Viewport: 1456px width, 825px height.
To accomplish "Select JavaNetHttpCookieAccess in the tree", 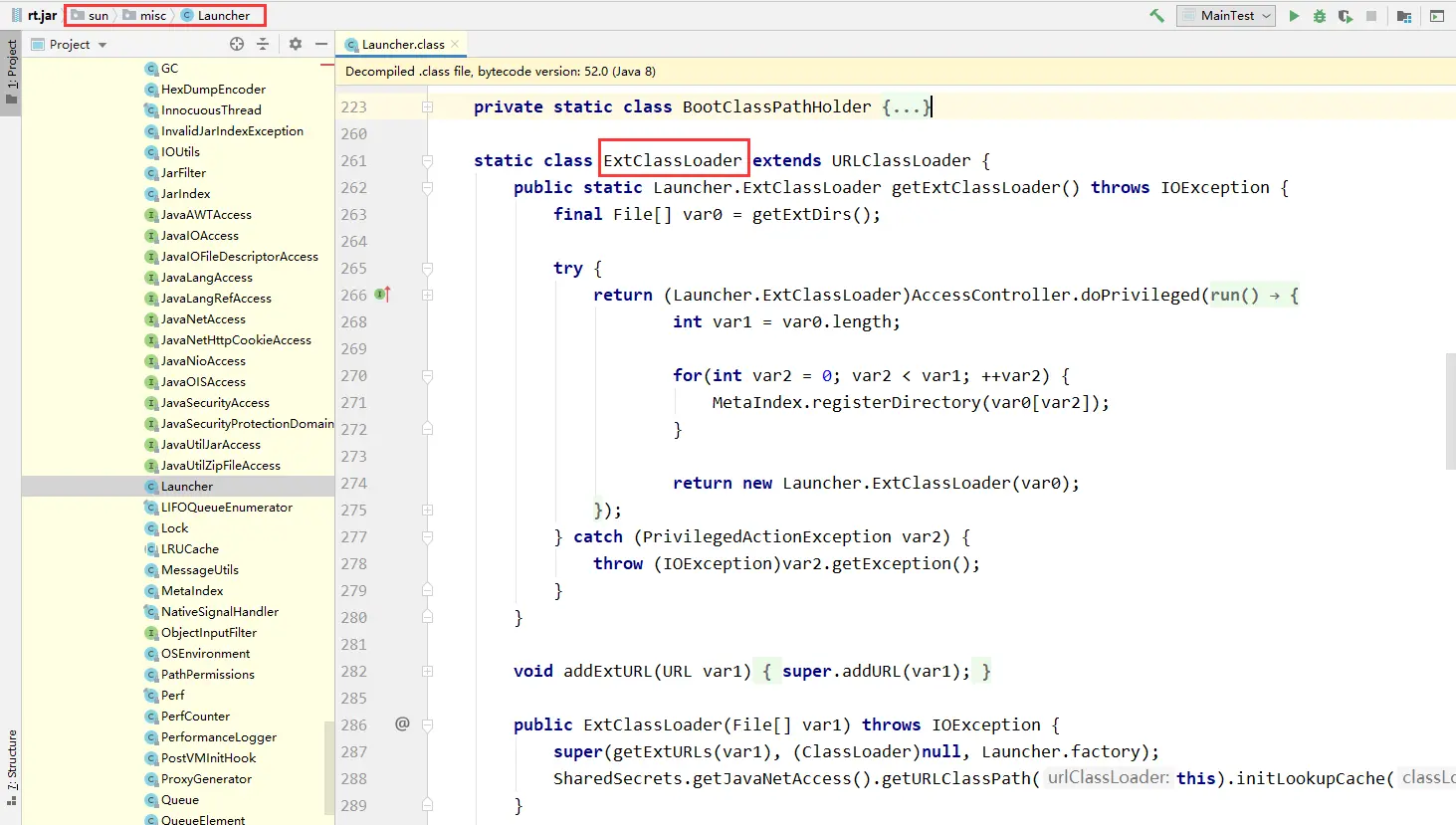I will click(x=236, y=339).
